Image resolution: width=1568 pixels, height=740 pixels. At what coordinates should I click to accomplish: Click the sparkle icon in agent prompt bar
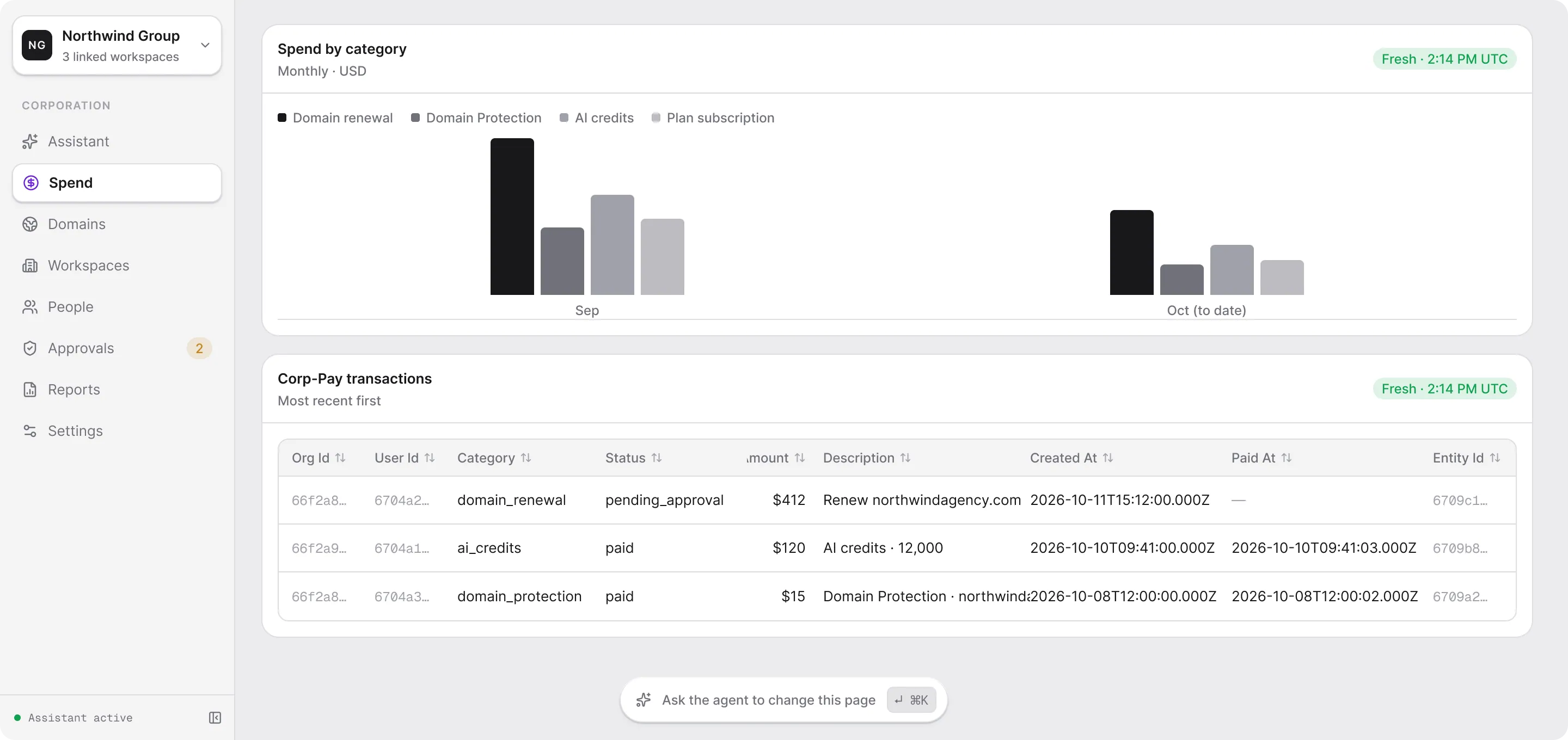coord(644,700)
